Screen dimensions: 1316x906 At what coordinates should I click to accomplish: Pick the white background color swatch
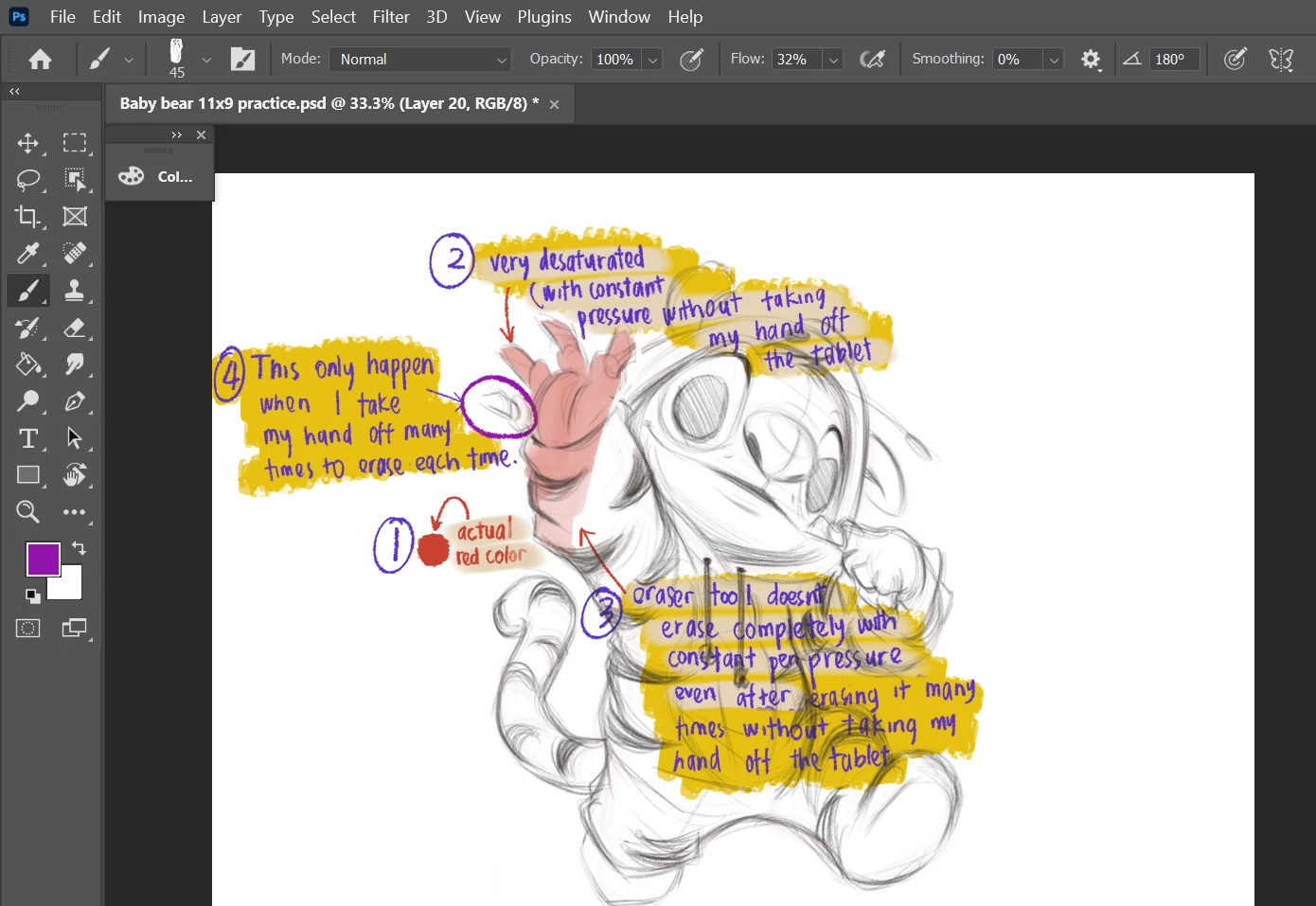[x=70, y=587]
